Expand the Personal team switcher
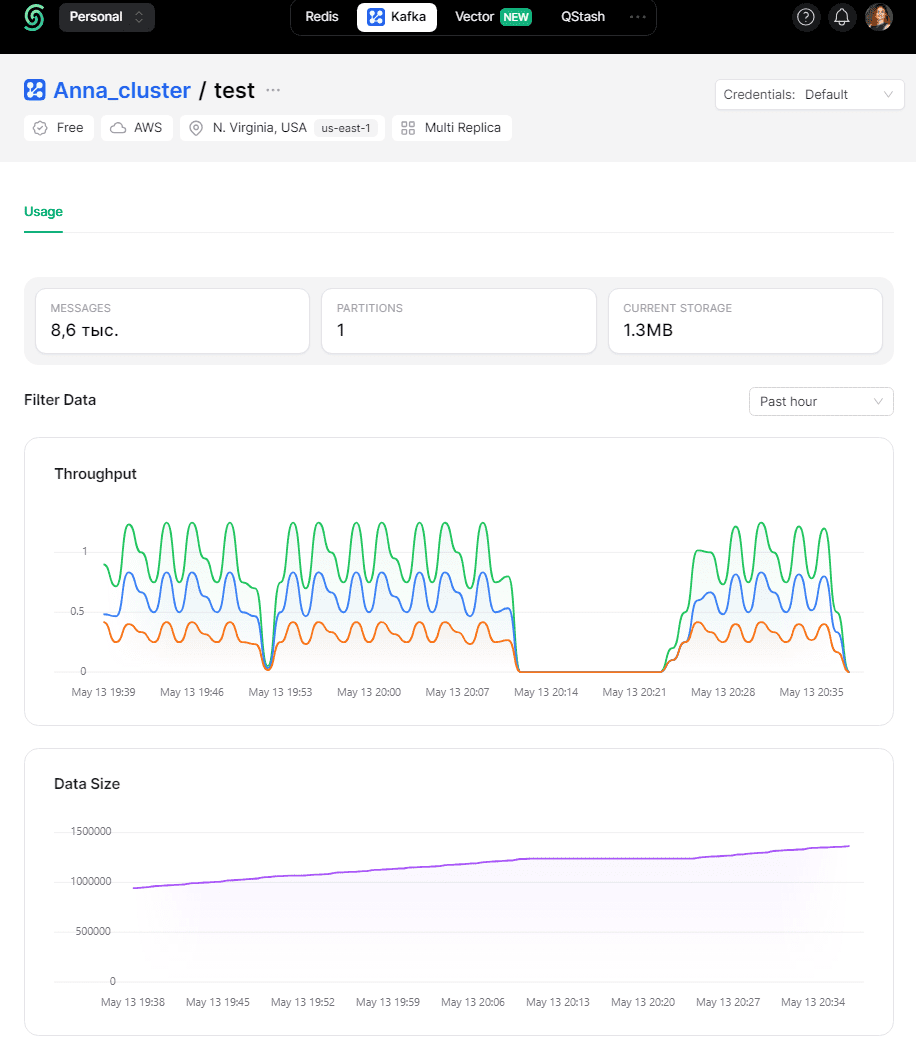Viewport: 916px width, 1052px height. click(107, 17)
